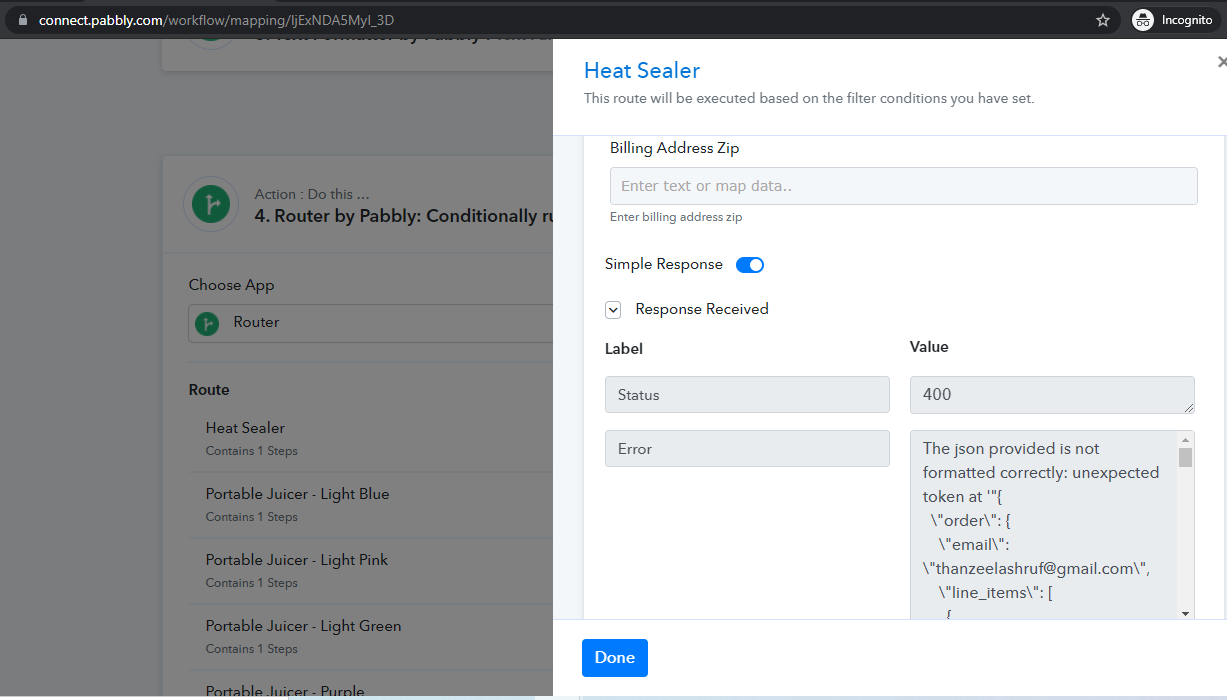1227x700 pixels.
Task: Click the error text area scrollbar thumb
Action: (x=1186, y=457)
